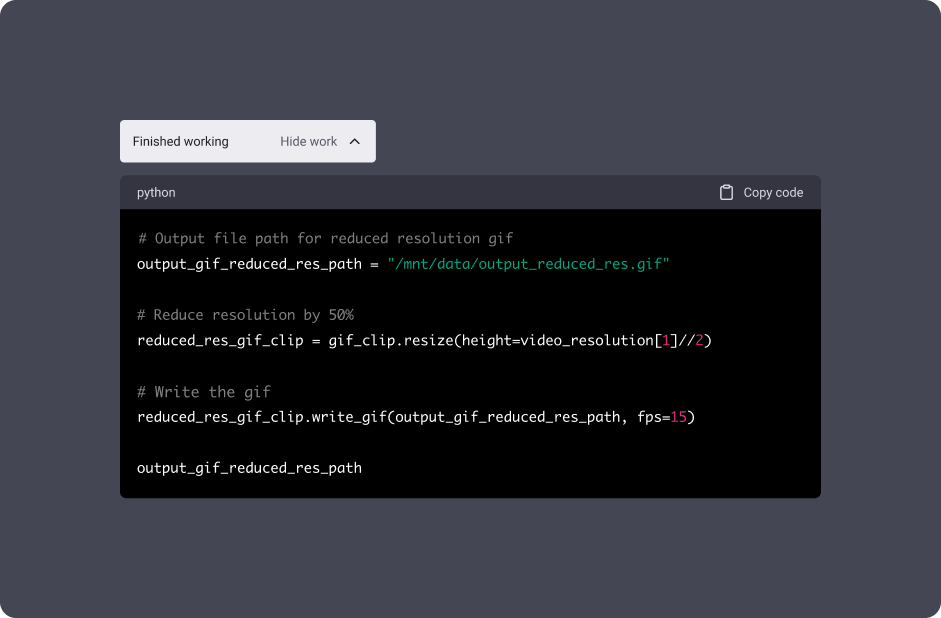
Task: Copy the code using Copy code text
Action: pos(773,193)
